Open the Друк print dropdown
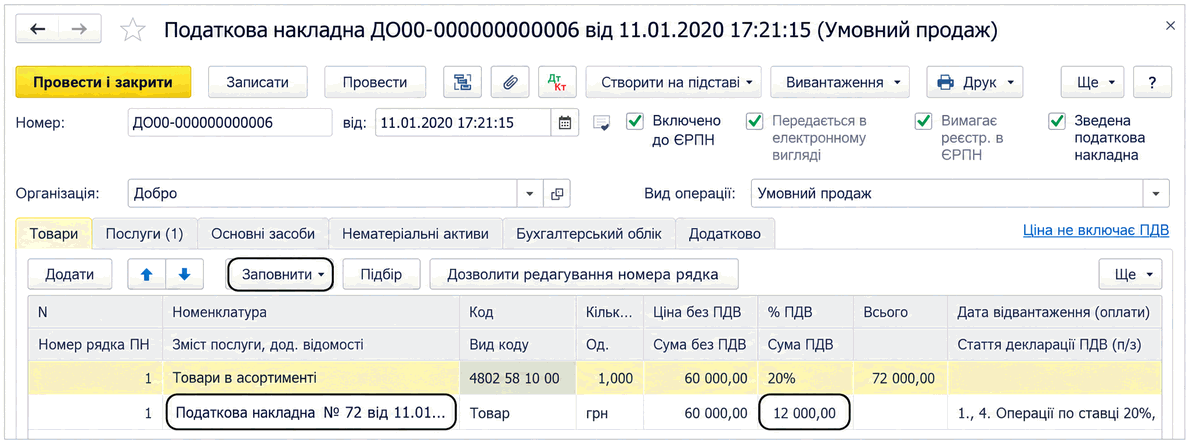Screen dimensions: 1189x446 coord(975,82)
